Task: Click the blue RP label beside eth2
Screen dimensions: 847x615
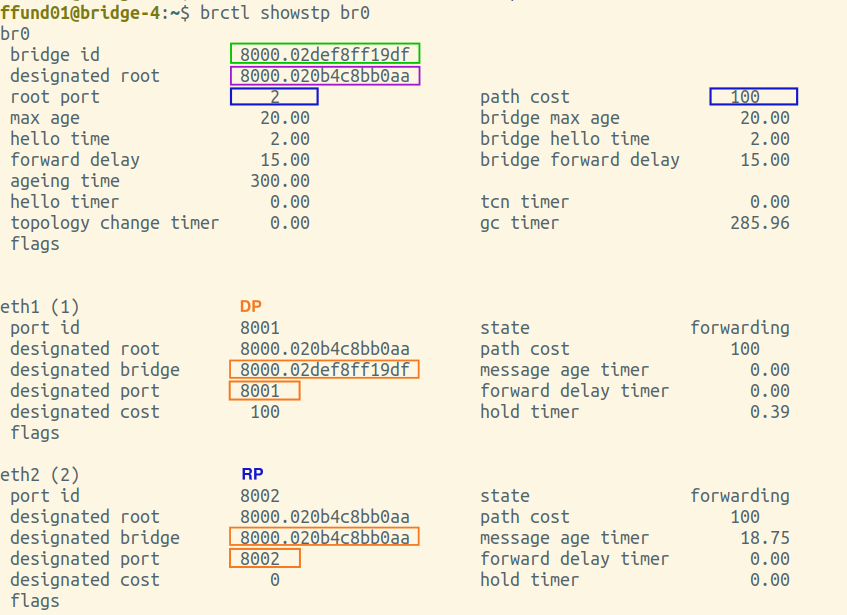Action: click(252, 474)
